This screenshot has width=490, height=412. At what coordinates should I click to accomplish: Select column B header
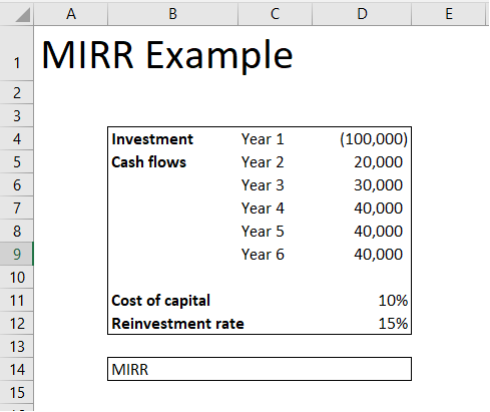point(173,14)
